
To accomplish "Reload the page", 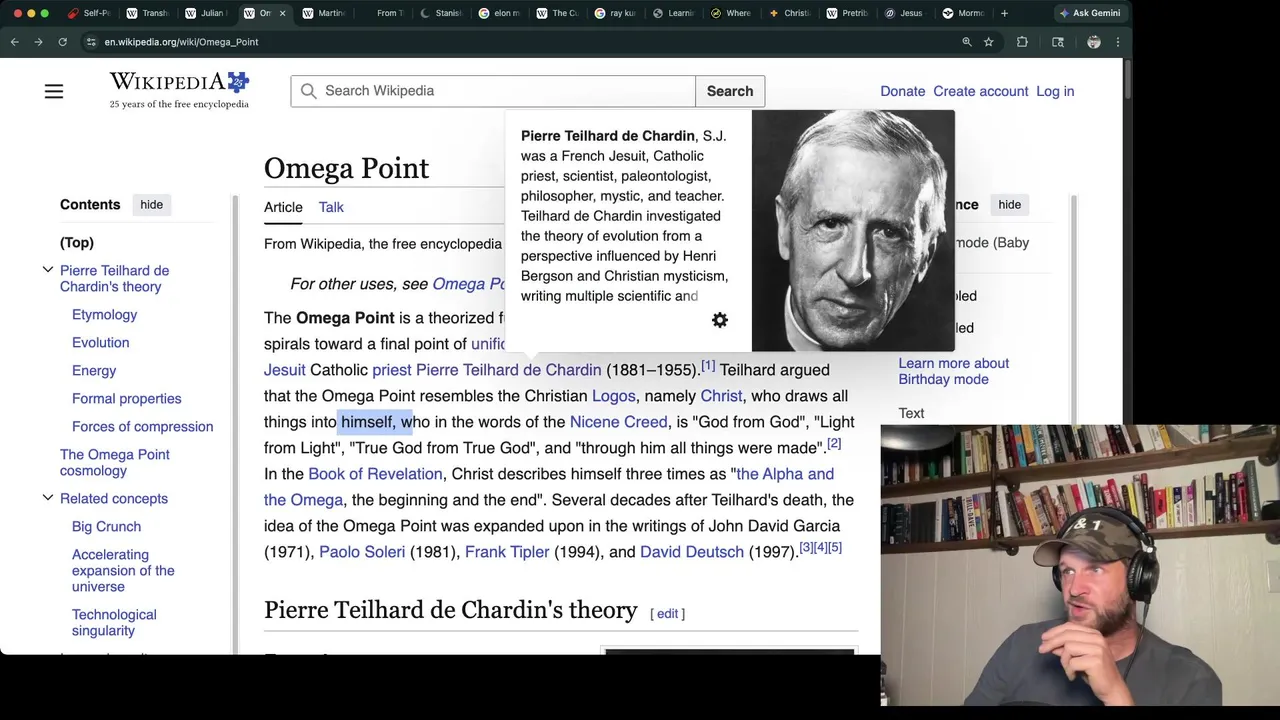I will pos(62,42).
